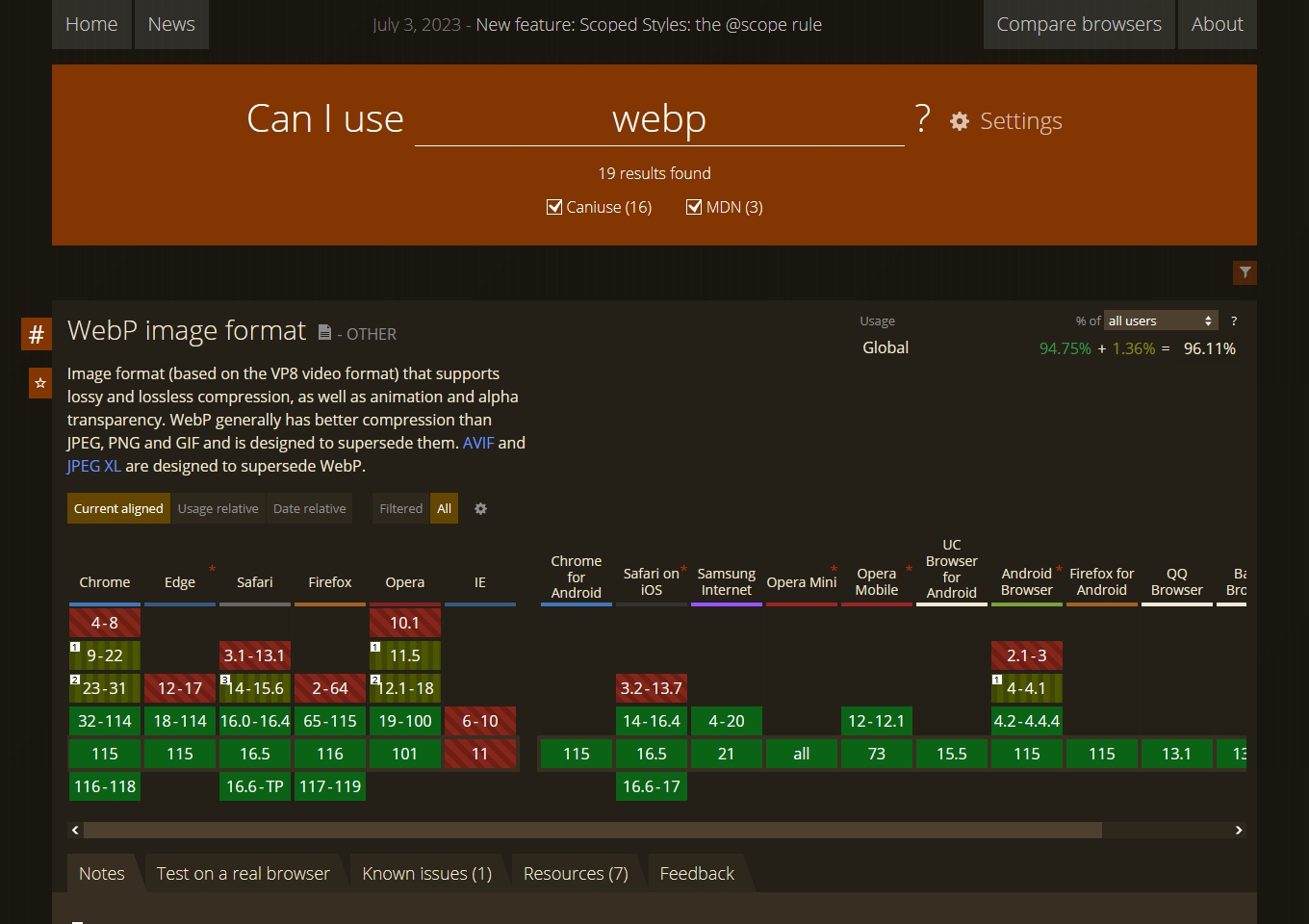Screen dimensions: 1309x924
Task: Click the usage help question mark
Action: (1234, 321)
